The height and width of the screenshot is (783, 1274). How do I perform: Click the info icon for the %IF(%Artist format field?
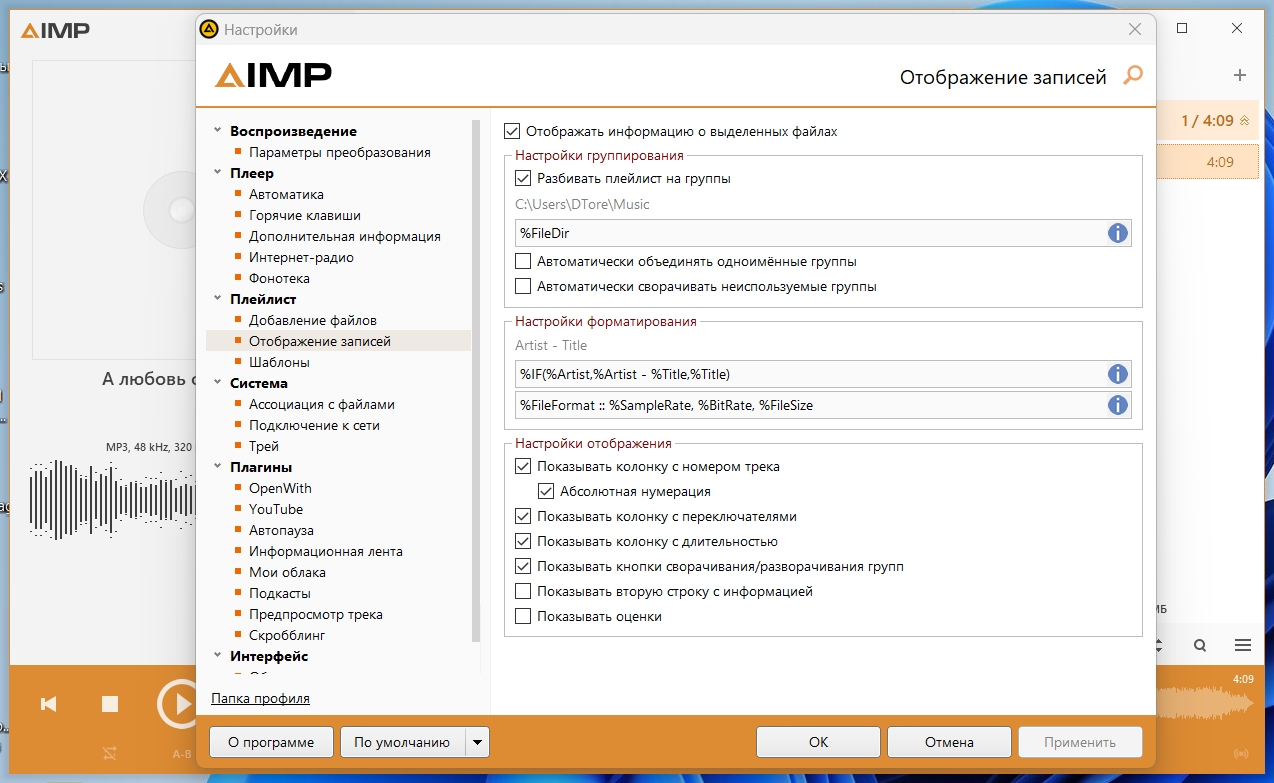tap(1118, 374)
